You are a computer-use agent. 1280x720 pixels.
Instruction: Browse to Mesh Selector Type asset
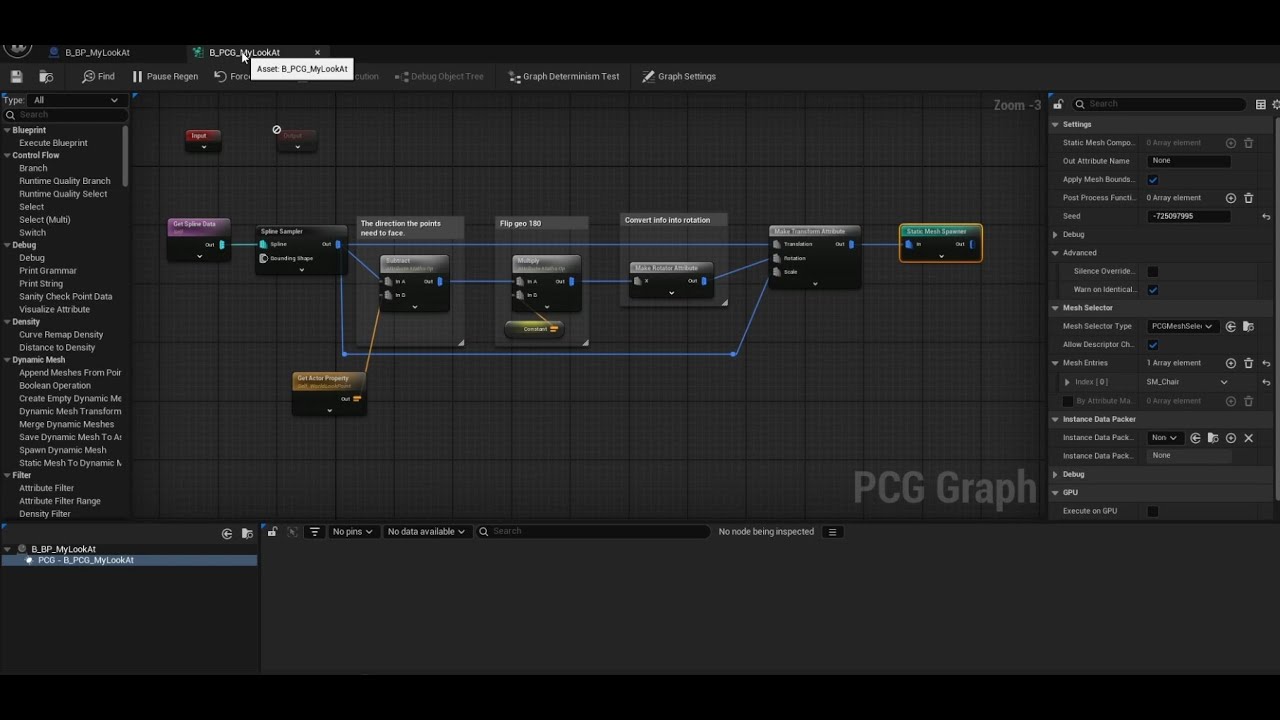coord(1248,326)
